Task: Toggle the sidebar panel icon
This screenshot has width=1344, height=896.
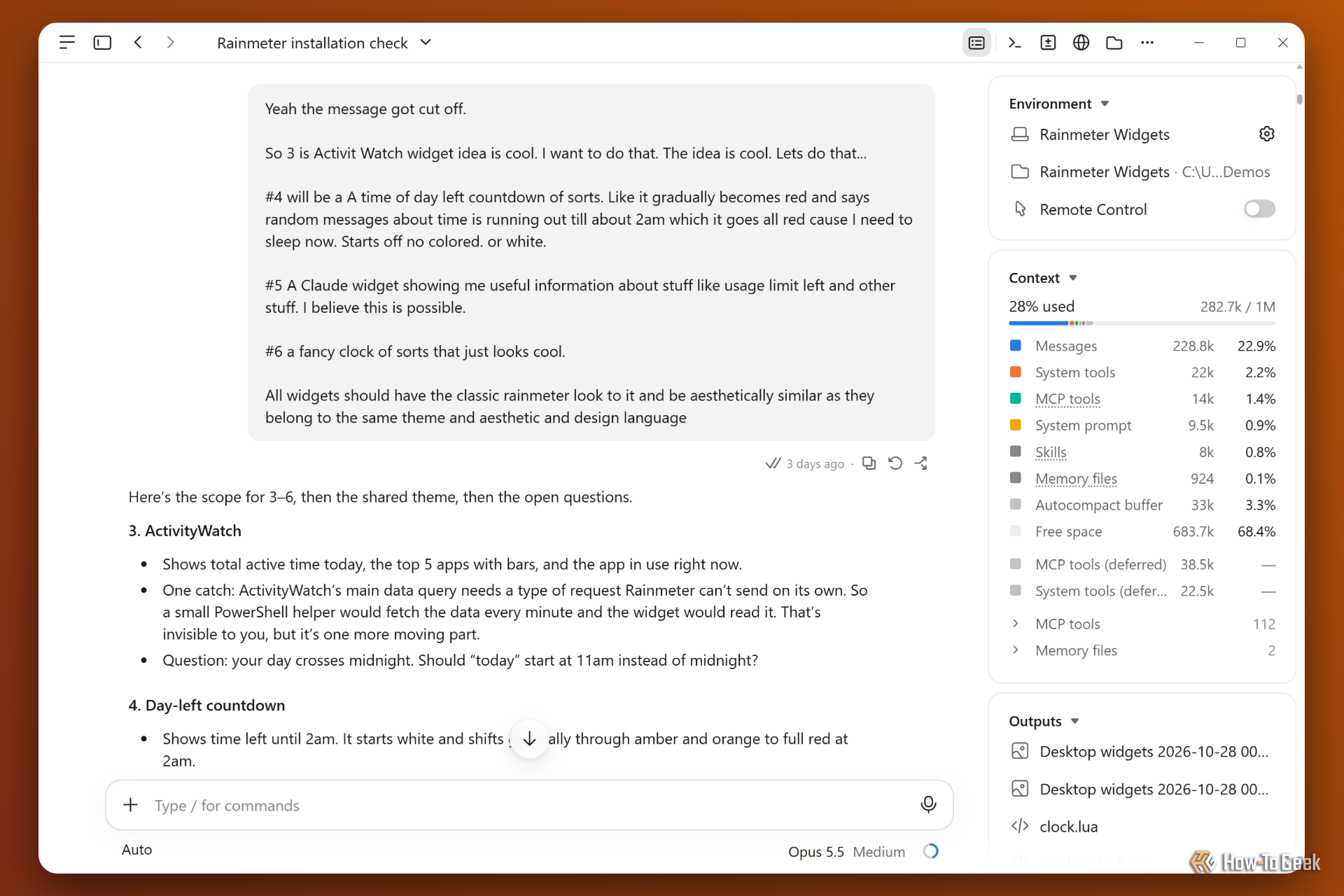Action: click(x=102, y=43)
